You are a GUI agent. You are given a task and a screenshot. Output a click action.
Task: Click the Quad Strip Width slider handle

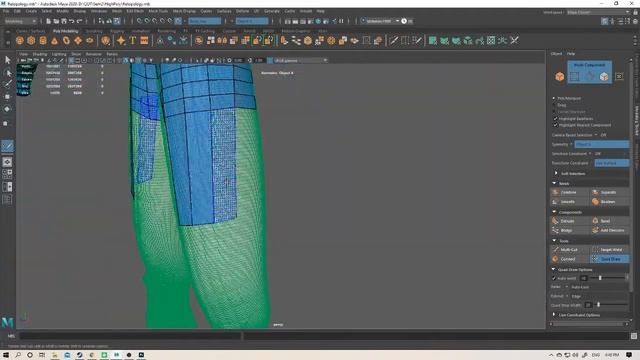[x=599, y=304]
